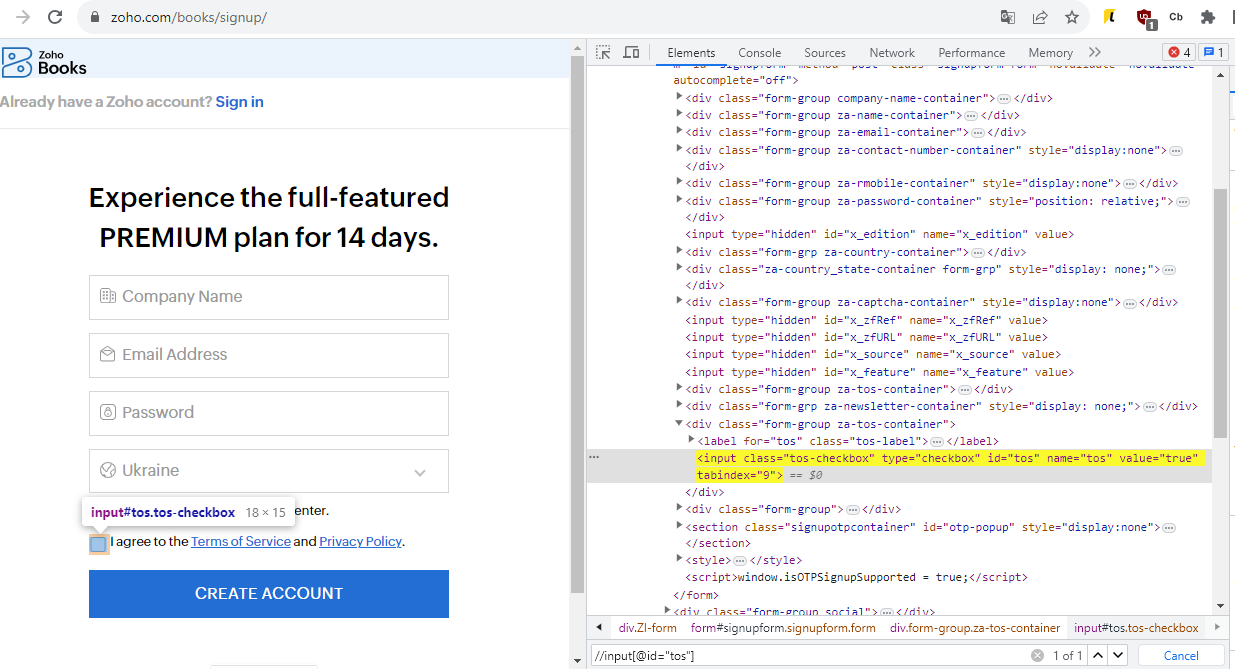1235x669 pixels.
Task: Clear the DevTools search query
Action: tap(1037, 655)
